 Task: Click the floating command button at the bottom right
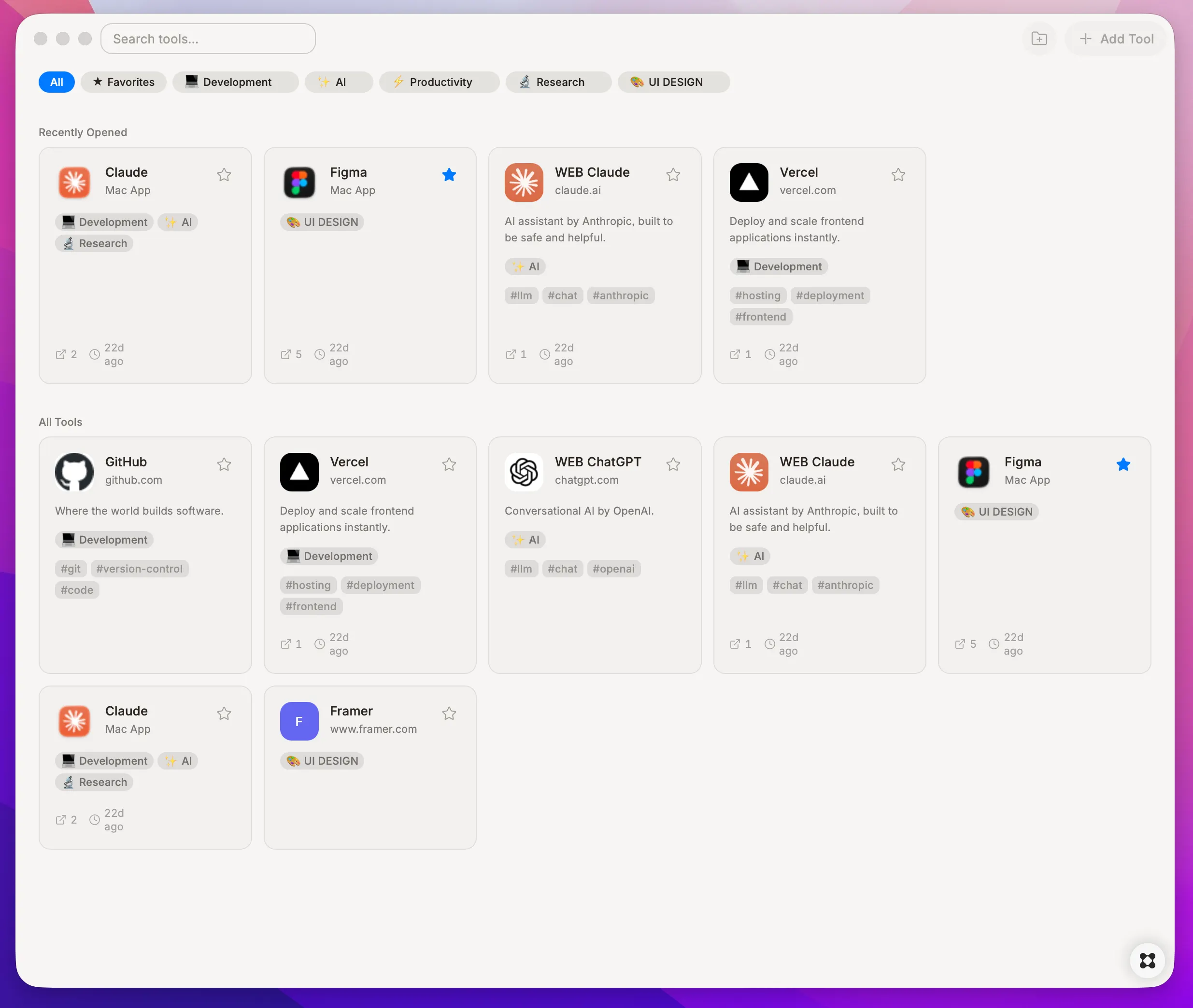click(x=1147, y=961)
